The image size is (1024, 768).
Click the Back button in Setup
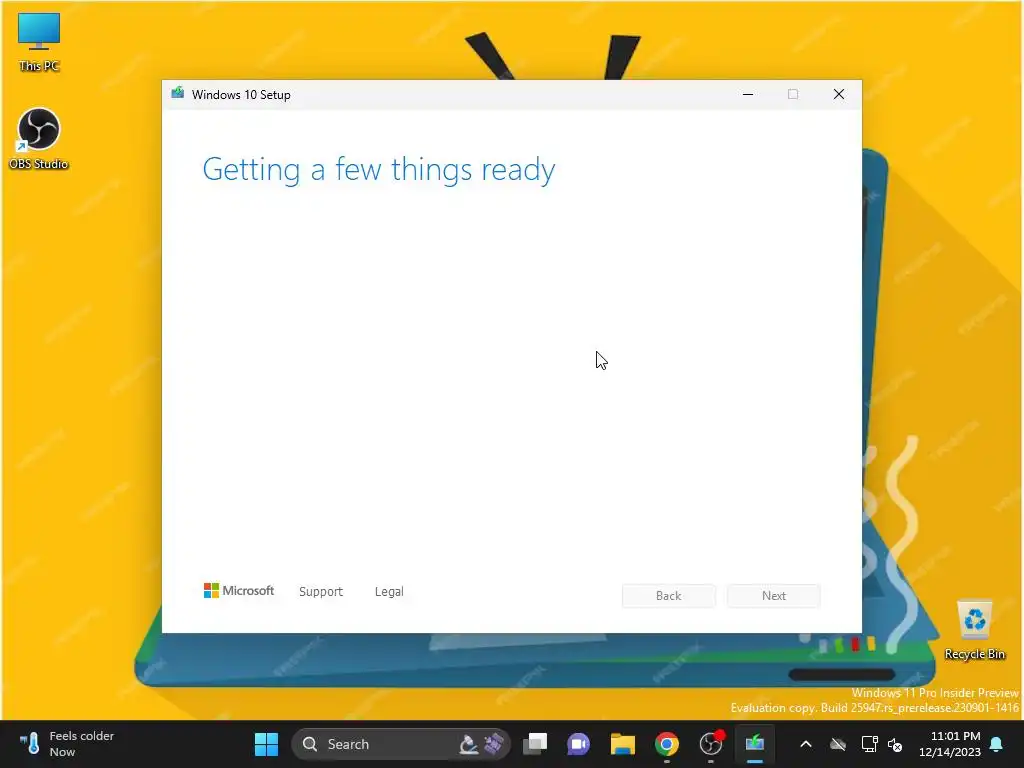coord(669,596)
